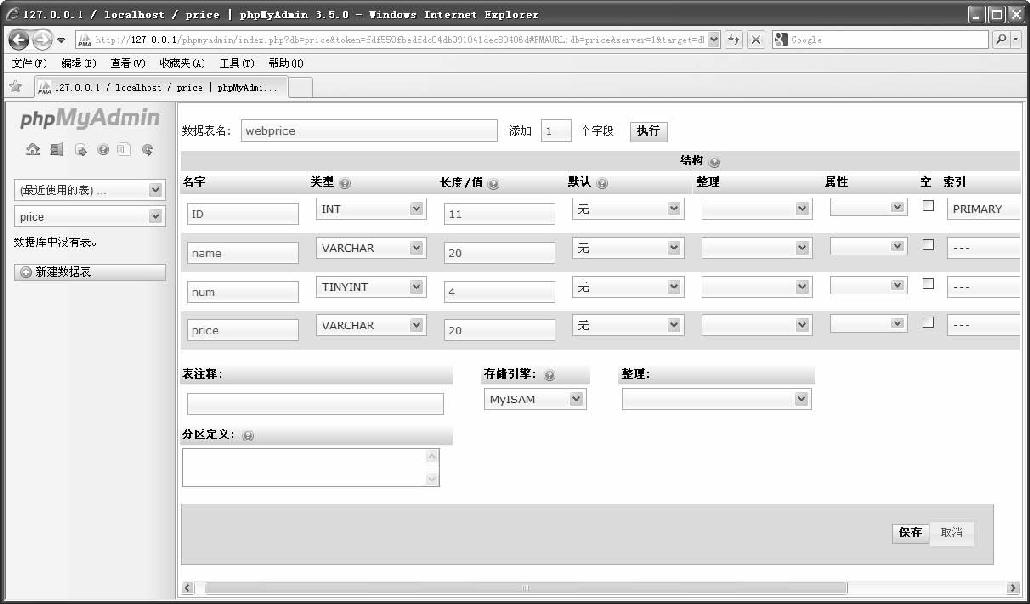
Task: Open the collation dropdown for the name row
Action: click(757, 248)
